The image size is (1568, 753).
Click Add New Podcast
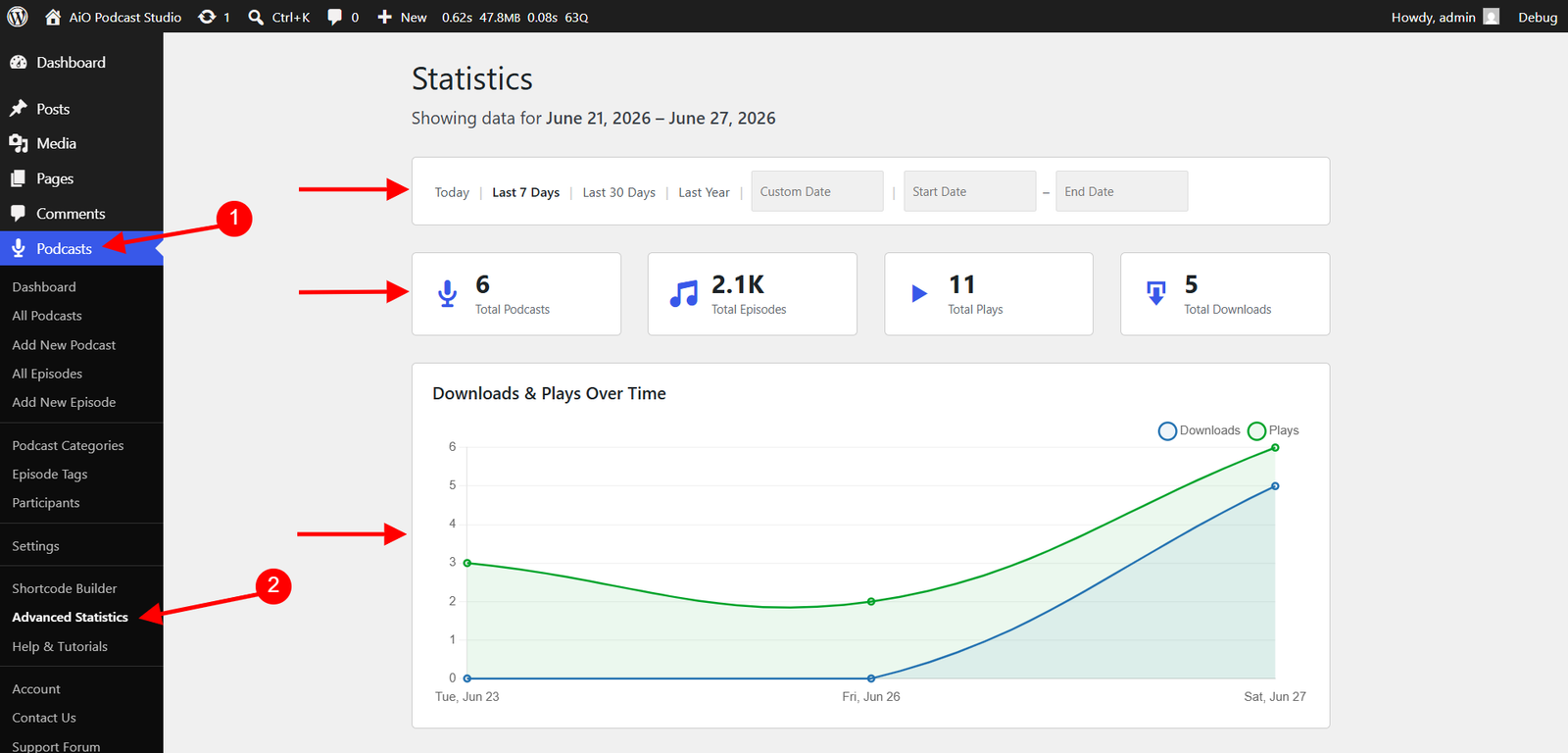coord(64,345)
